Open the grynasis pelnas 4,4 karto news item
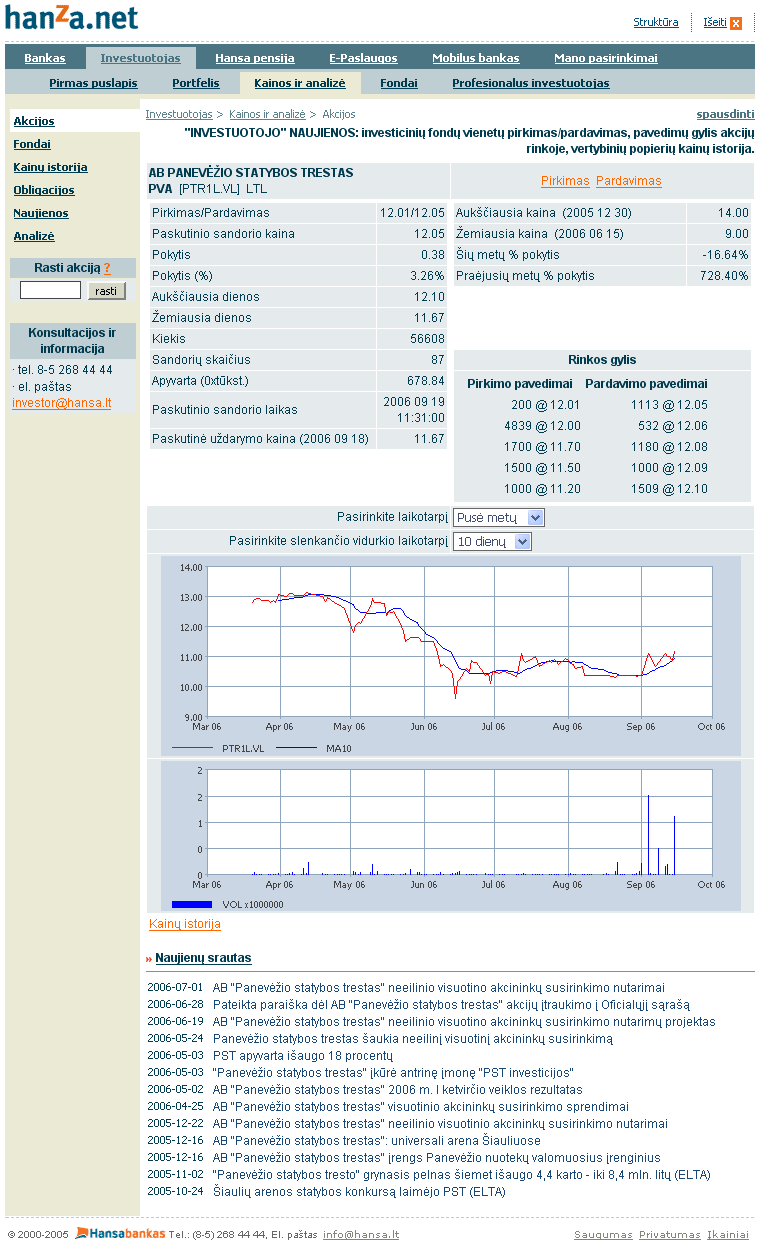This screenshot has width=760, height=1250. 462,1174
